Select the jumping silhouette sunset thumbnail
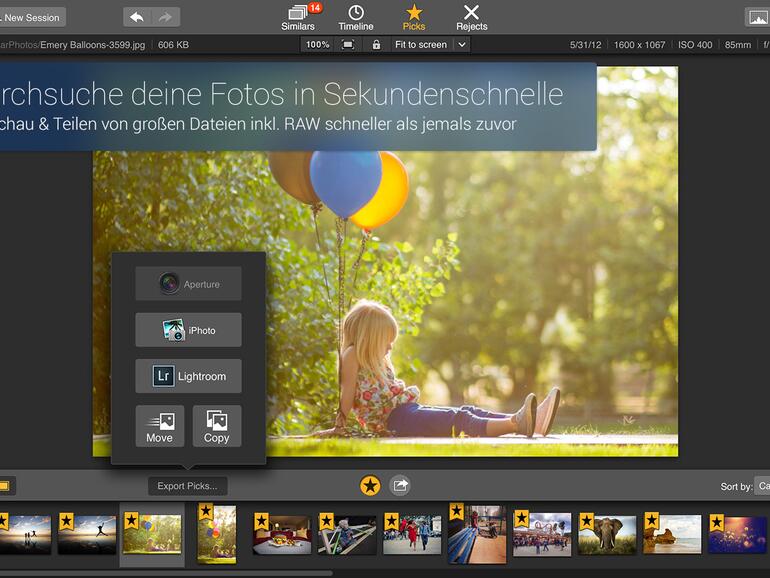This screenshot has width=770, height=578. [x=87, y=534]
